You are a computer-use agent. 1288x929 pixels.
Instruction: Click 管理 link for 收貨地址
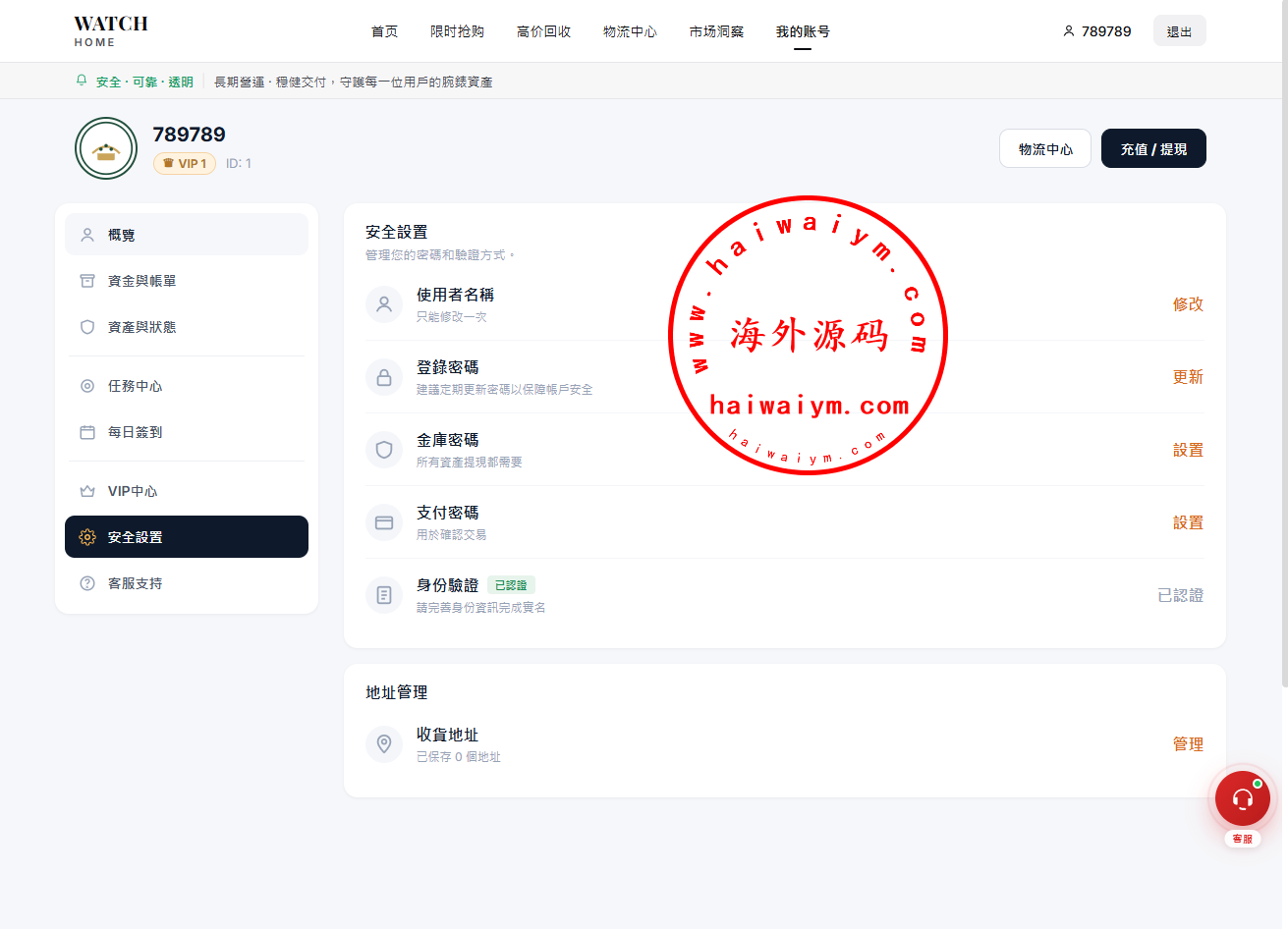point(1188,744)
